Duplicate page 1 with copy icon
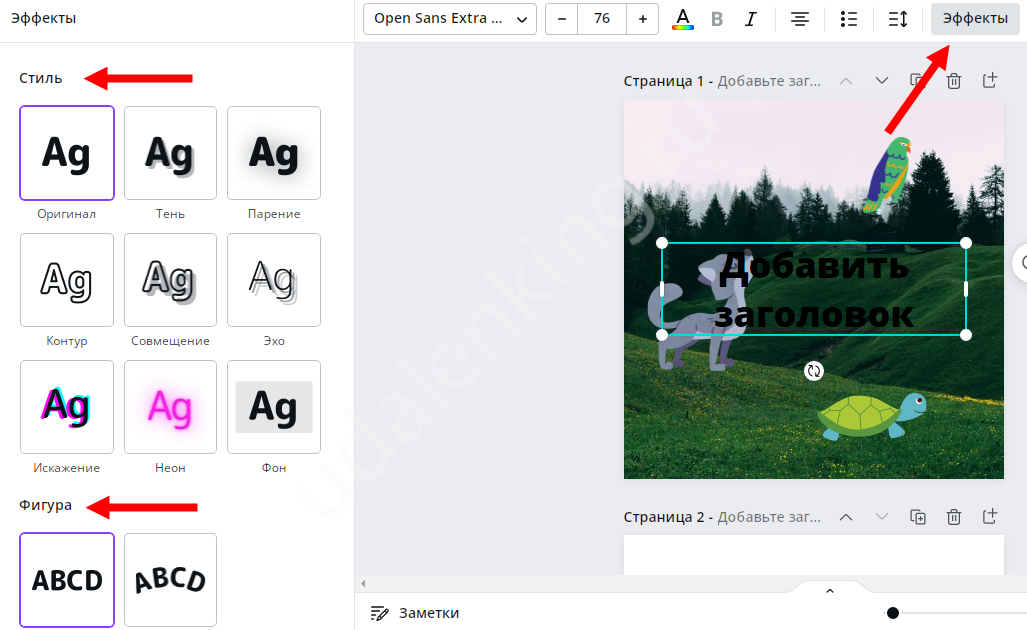This screenshot has width=1027, height=630. click(917, 81)
